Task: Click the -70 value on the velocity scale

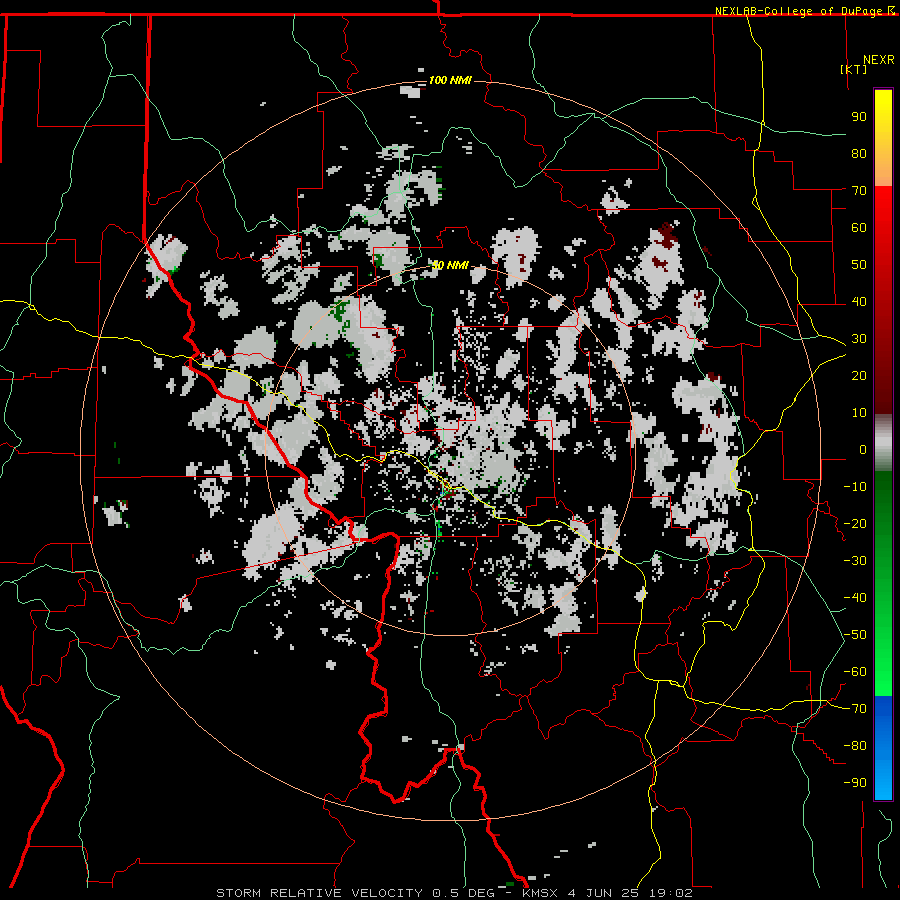Action: pos(855,708)
